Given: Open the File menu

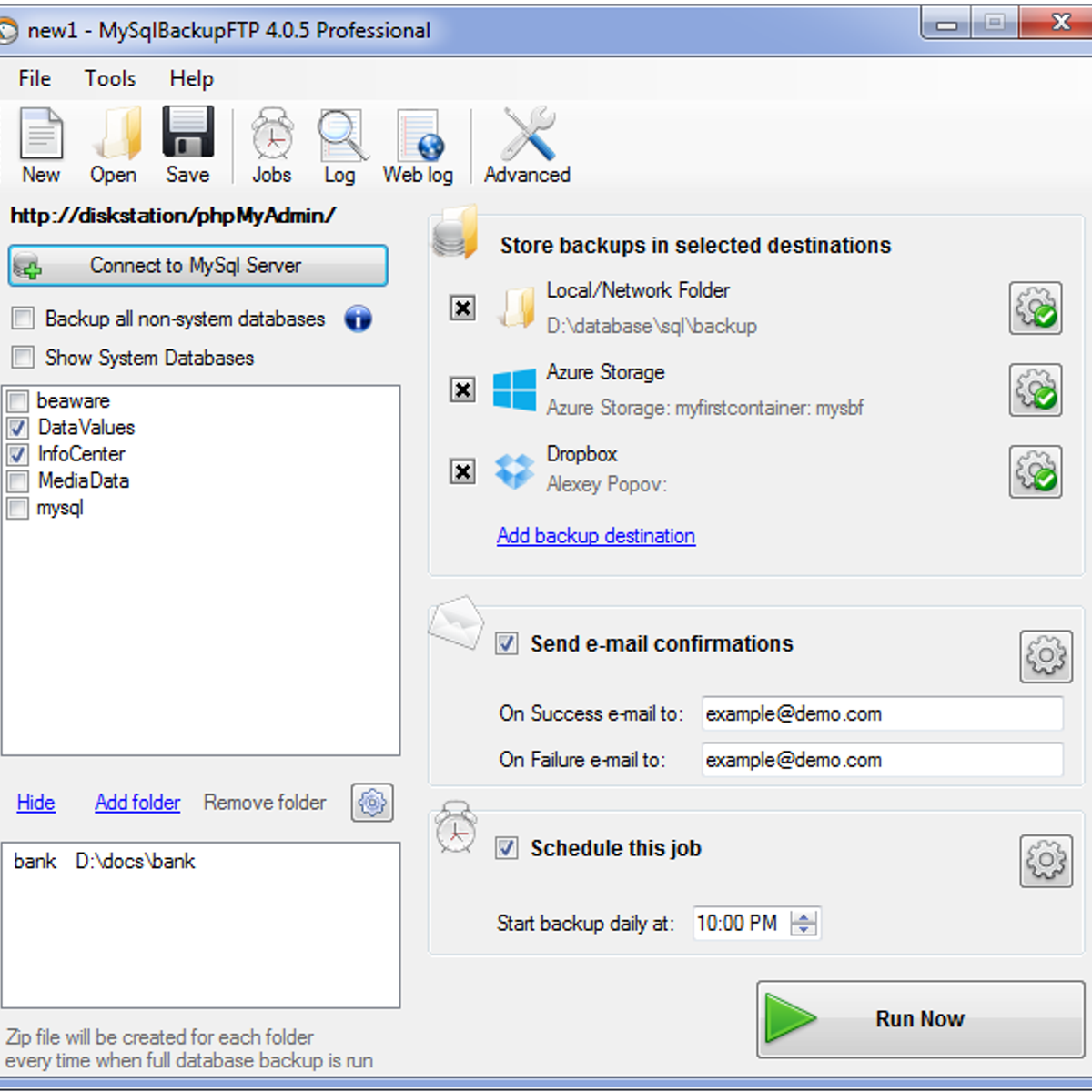Looking at the screenshot, I should click(35, 79).
